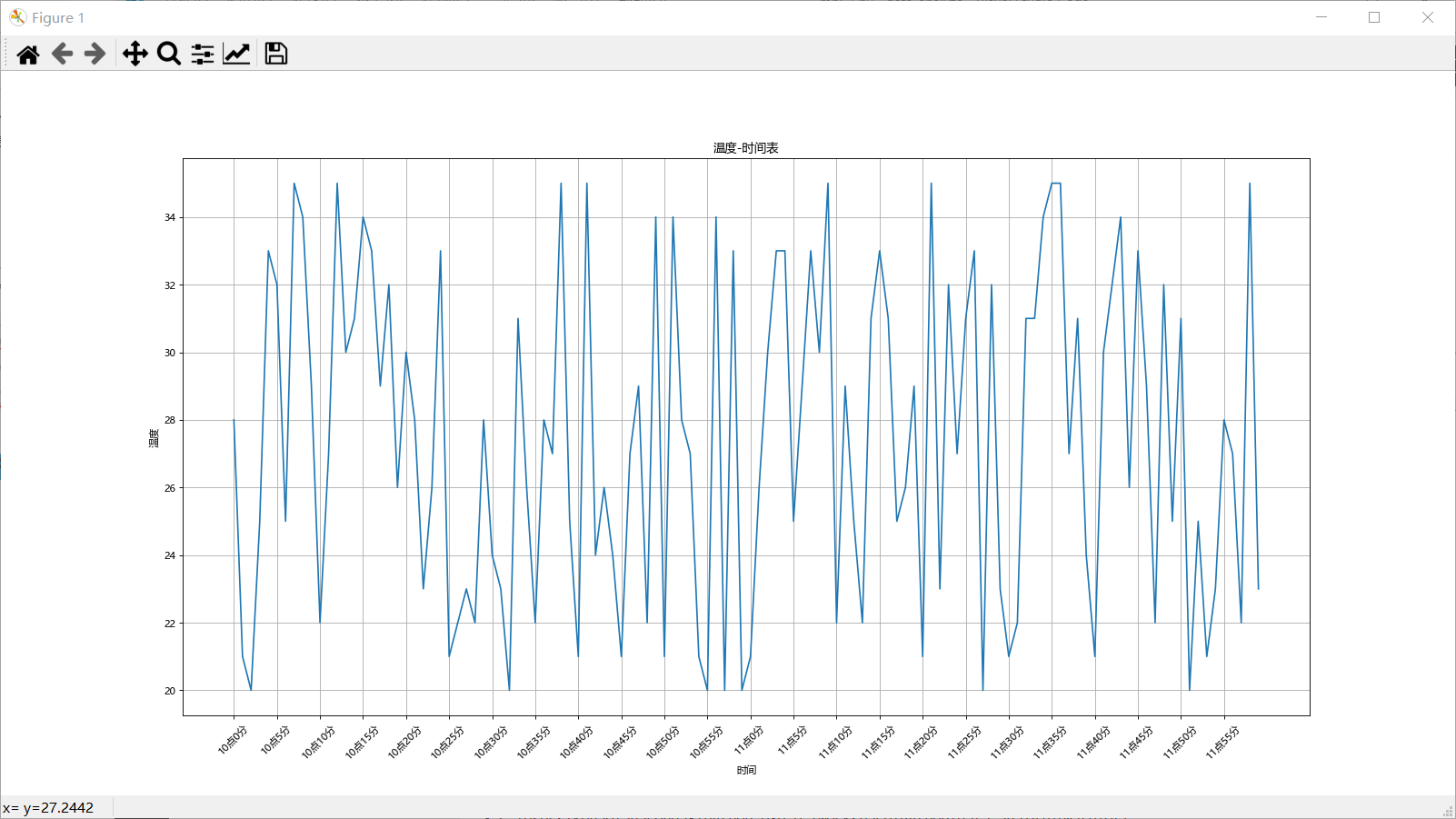Activate the Pan axes tool
This screenshot has width=1456, height=819.
[x=135, y=55]
